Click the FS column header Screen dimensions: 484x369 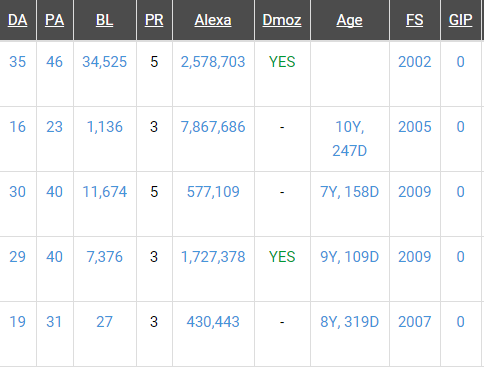pos(415,20)
